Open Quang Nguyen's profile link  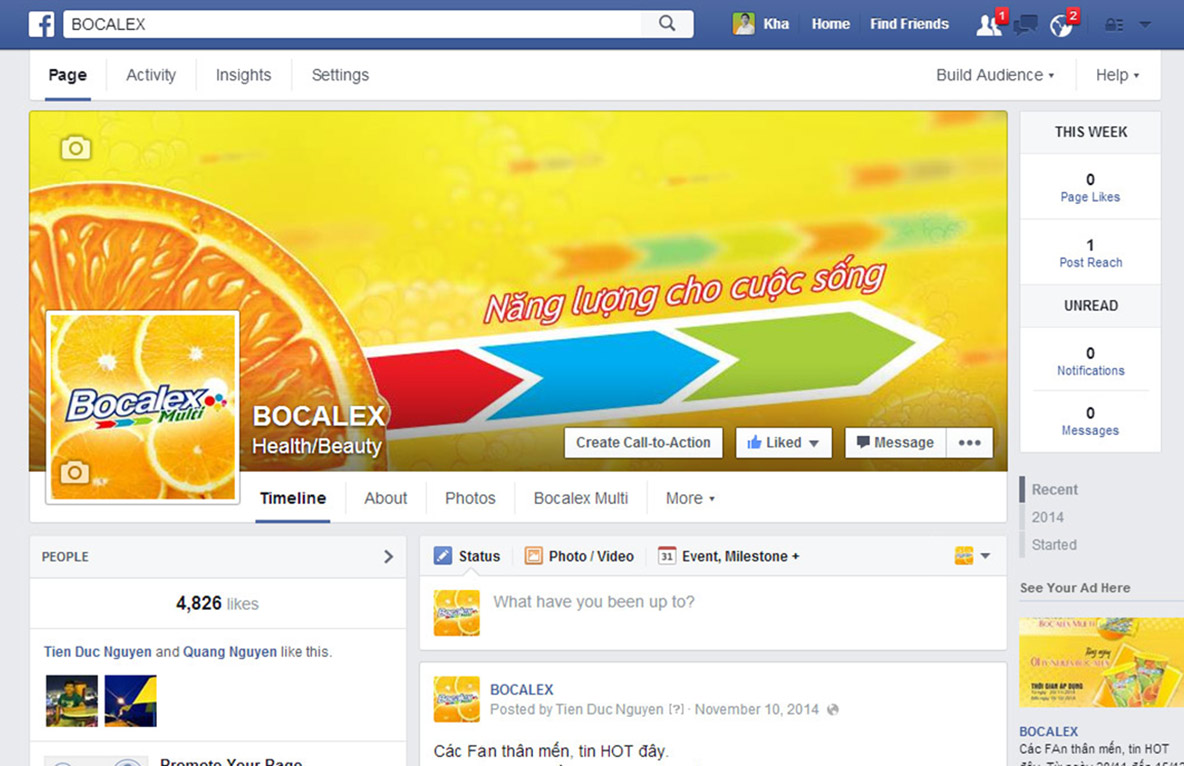[x=230, y=652]
